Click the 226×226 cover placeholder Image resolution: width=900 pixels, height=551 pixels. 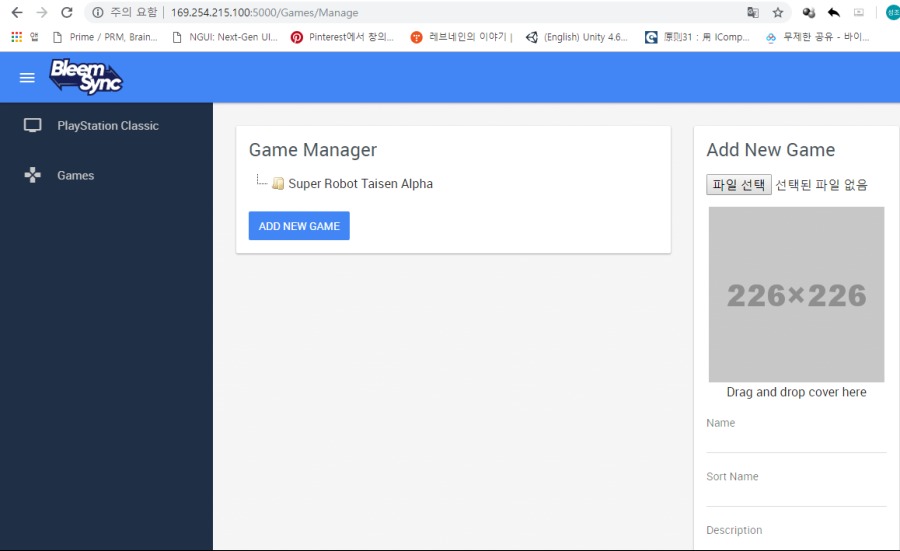point(796,294)
